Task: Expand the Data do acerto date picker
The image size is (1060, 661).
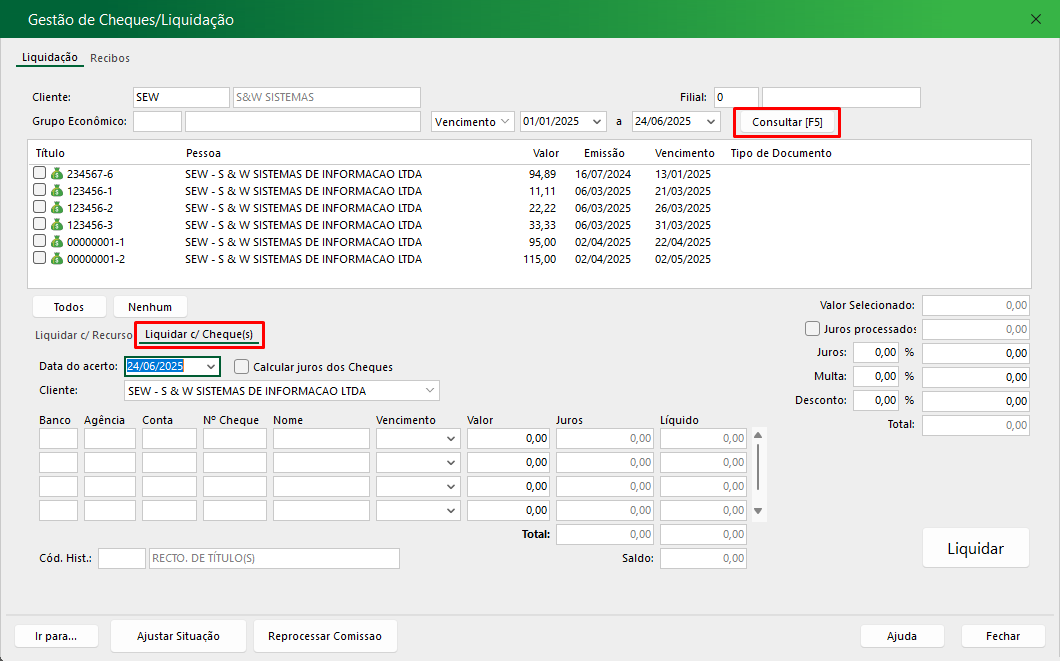Action: click(x=209, y=367)
